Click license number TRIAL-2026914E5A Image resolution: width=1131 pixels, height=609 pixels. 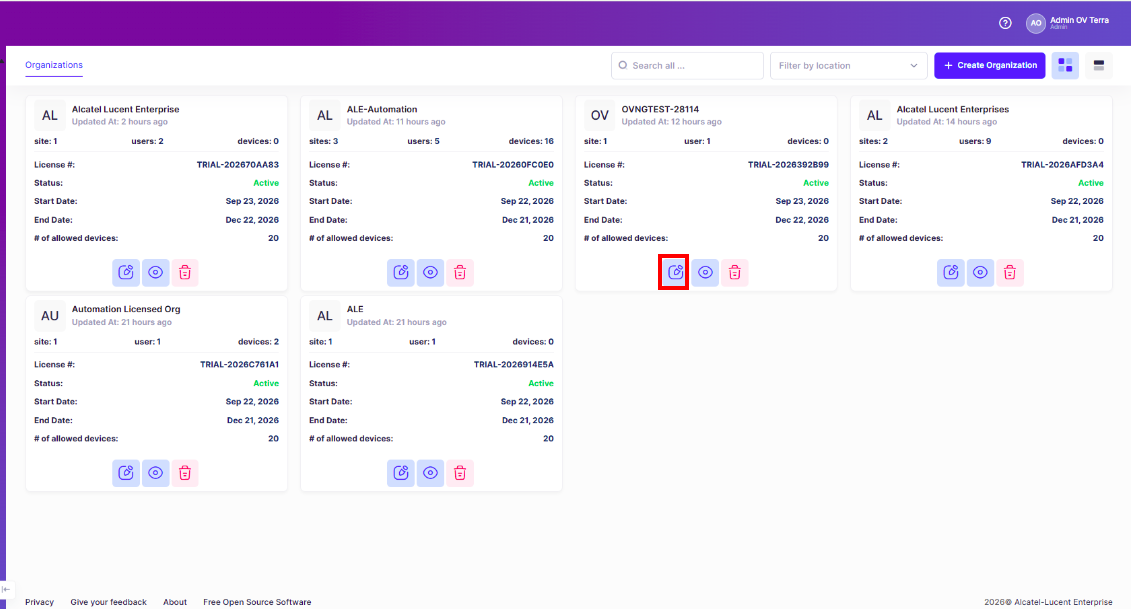click(514, 365)
